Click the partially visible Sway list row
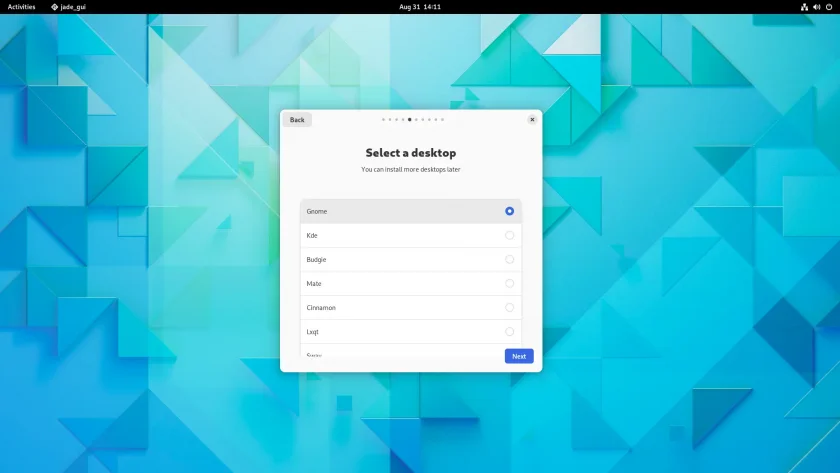Viewport: 840px width, 473px height. pos(410,350)
